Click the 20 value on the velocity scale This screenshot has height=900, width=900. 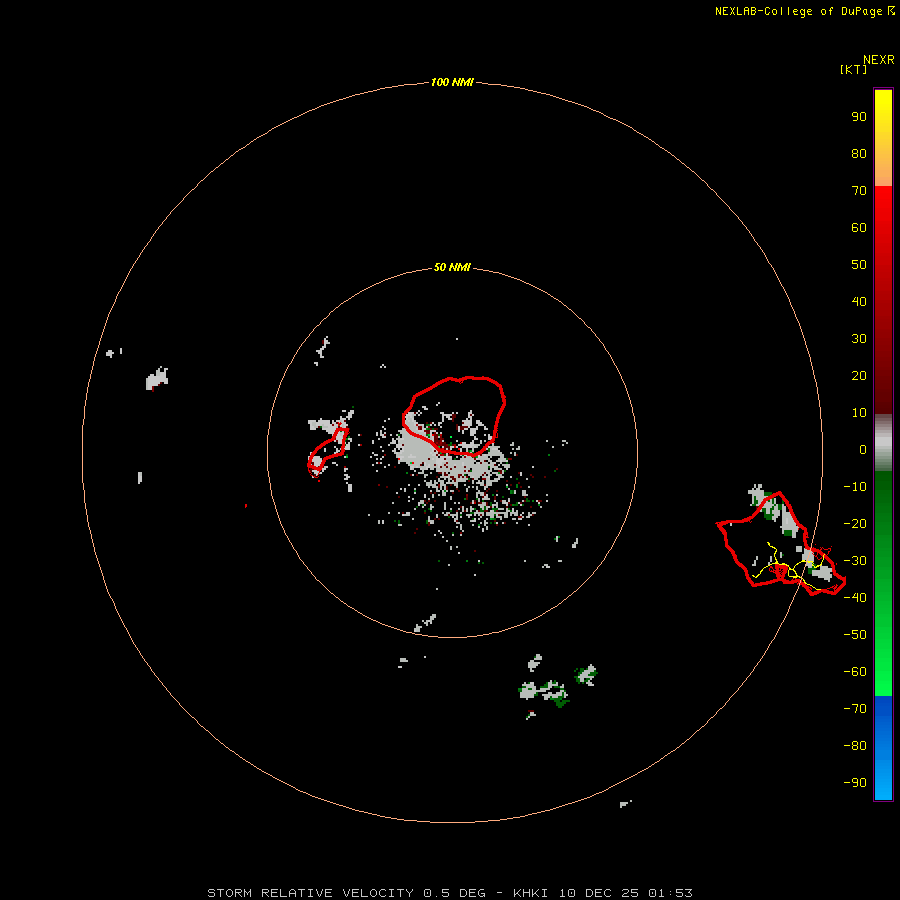point(859,376)
